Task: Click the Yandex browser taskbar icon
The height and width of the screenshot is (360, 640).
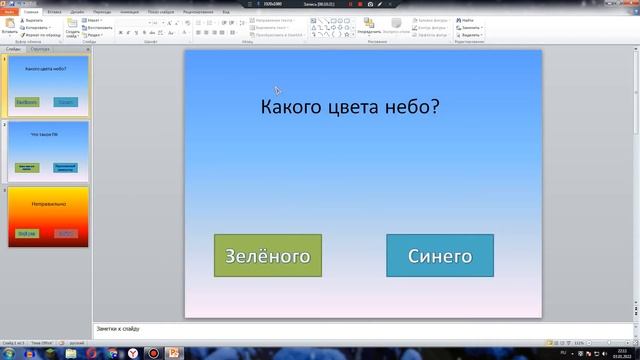Action: click(133, 353)
